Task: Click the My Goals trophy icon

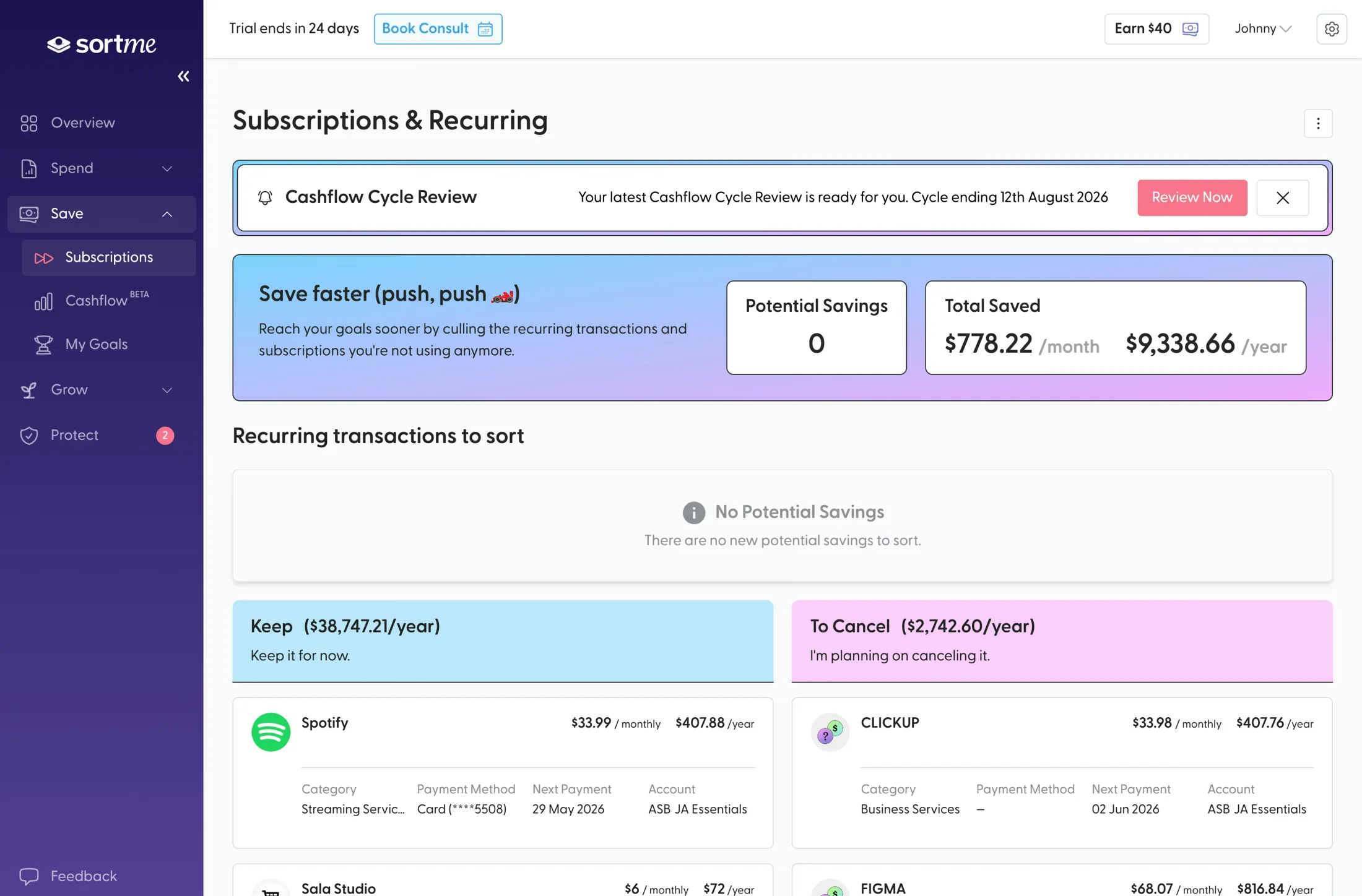Action: coord(43,345)
